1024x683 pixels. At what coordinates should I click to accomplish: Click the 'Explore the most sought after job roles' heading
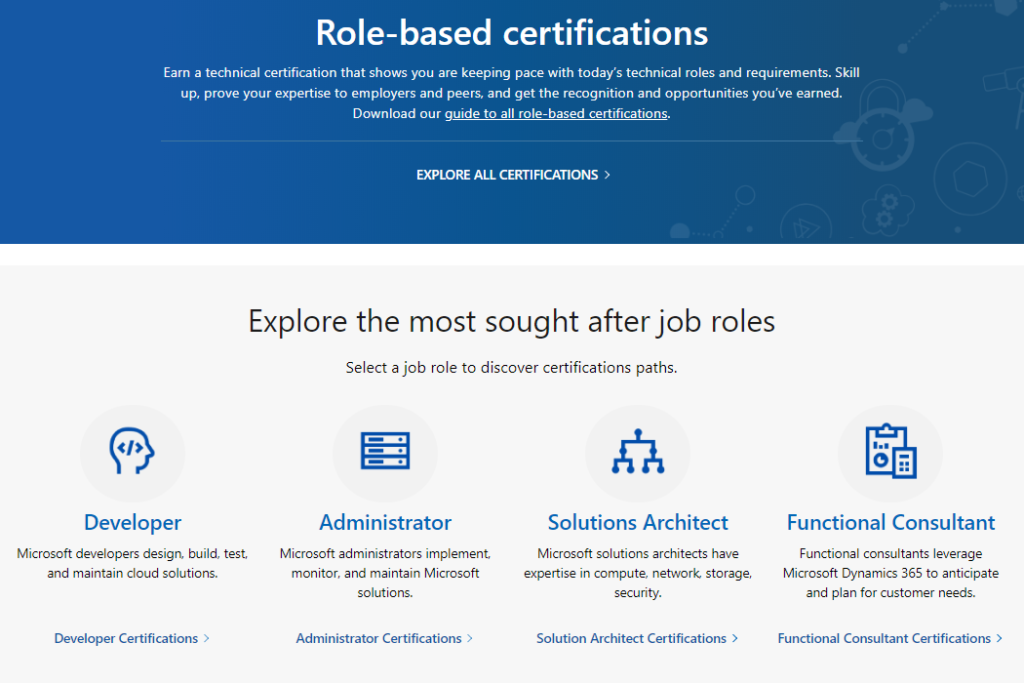512,321
